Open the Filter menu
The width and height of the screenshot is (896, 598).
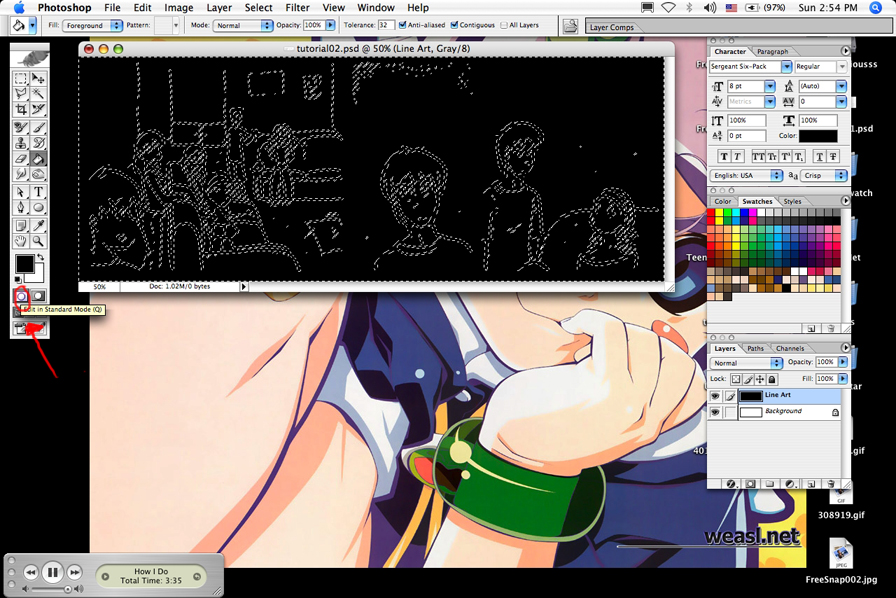coord(297,7)
